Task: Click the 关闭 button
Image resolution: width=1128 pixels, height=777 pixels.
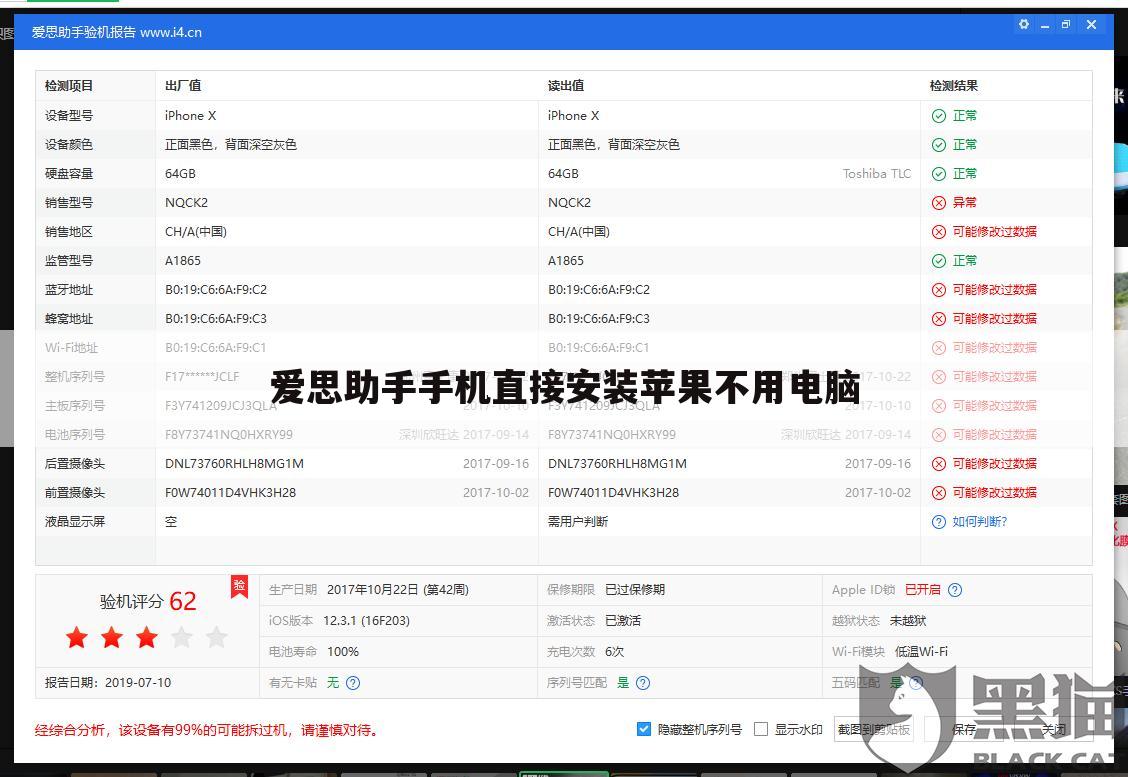Action: click(x=1054, y=730)
